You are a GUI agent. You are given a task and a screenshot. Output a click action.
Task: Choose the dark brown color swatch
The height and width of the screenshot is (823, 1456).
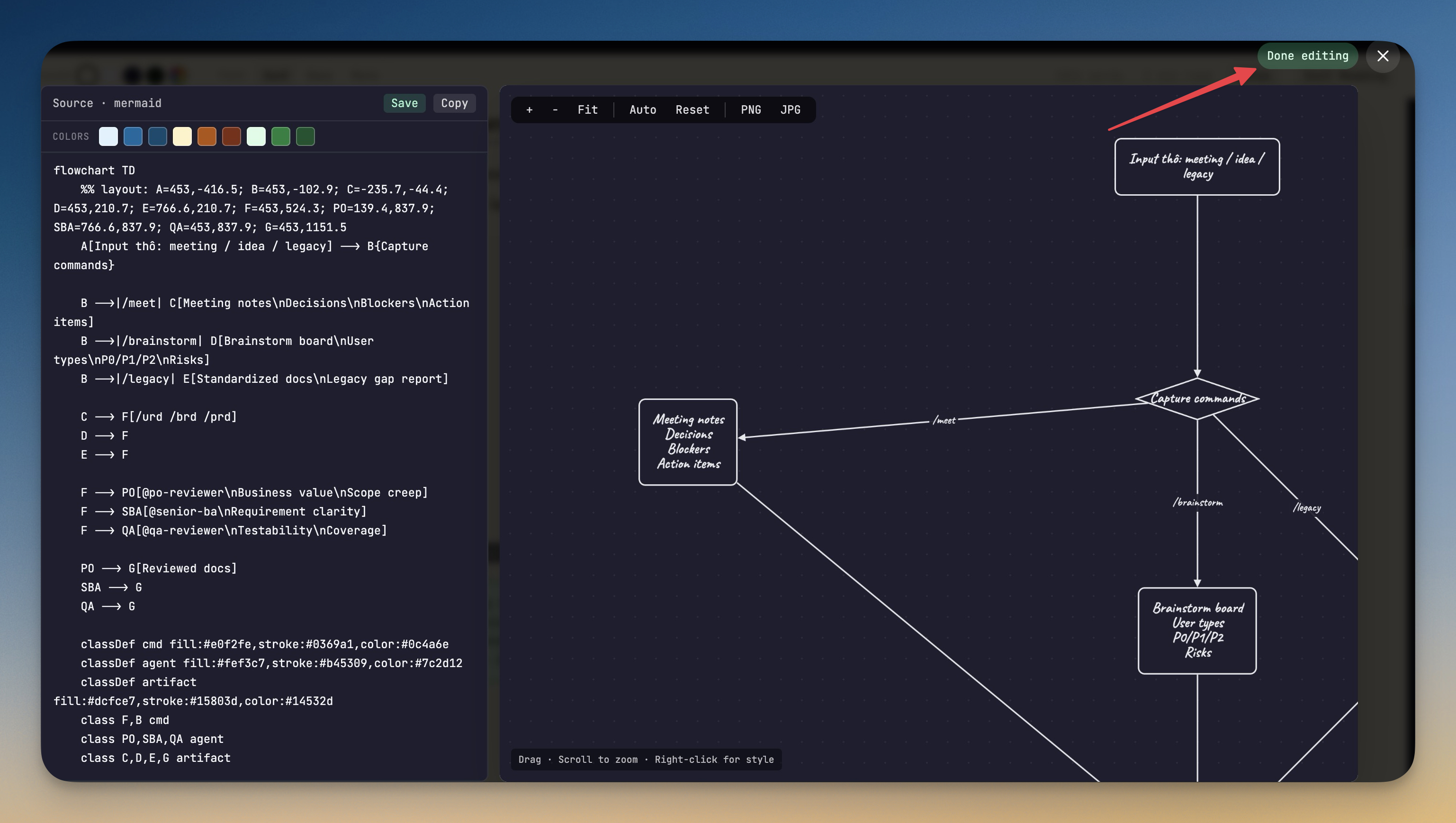pyautogui.click(x=231, y=136)
